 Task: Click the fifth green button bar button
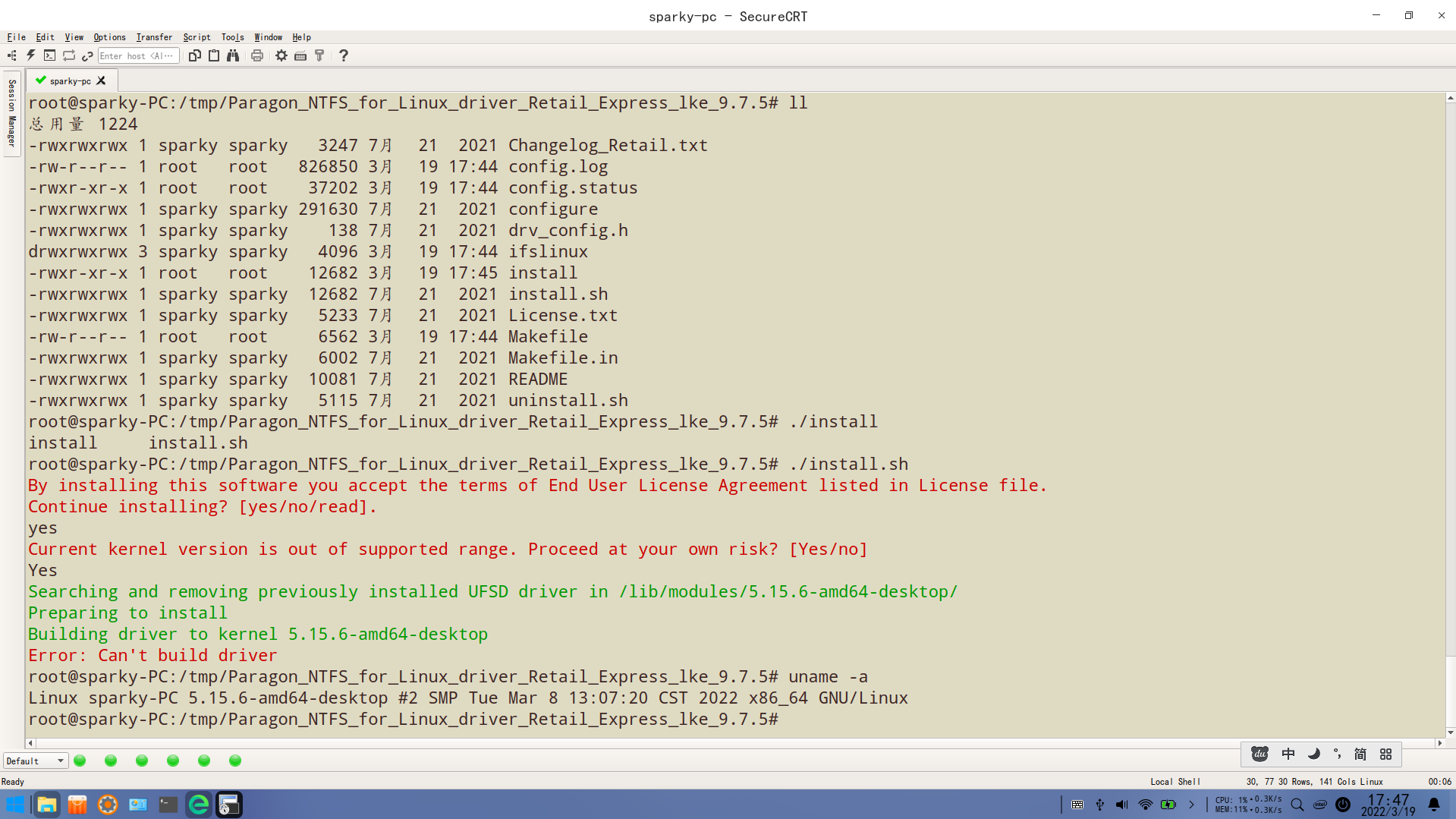pos(204,761)
